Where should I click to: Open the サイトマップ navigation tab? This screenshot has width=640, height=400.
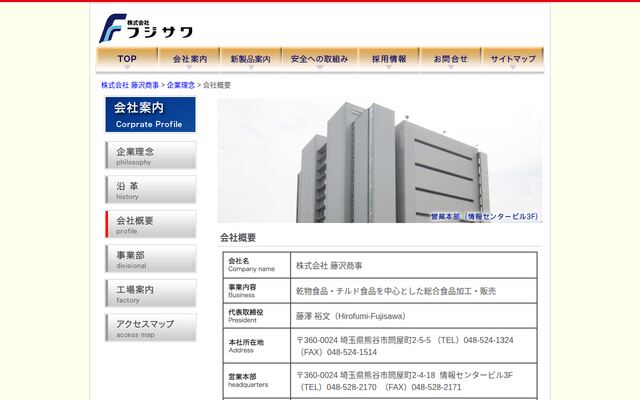pos(513,59)
